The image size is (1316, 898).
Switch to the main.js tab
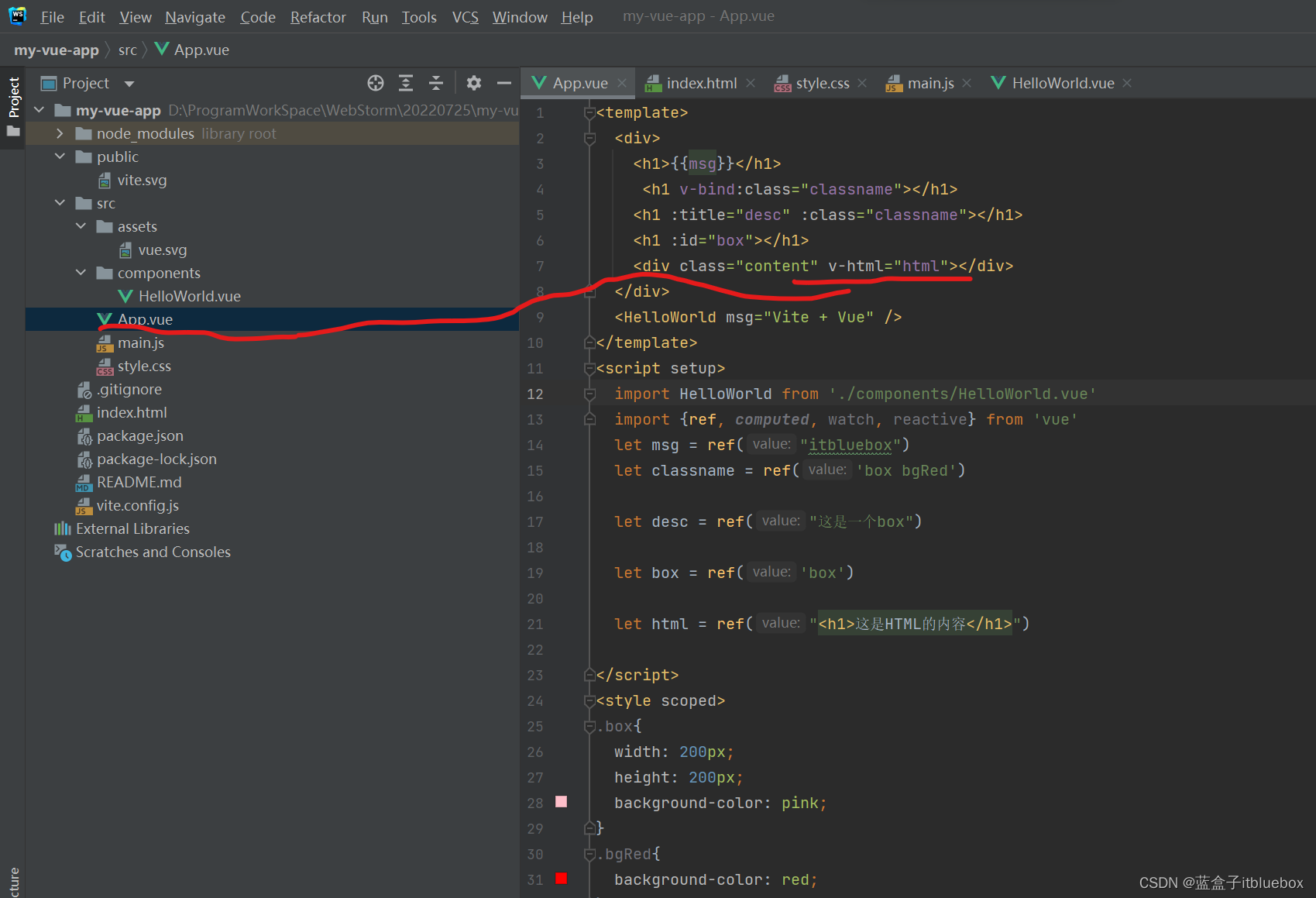(930, 83)
